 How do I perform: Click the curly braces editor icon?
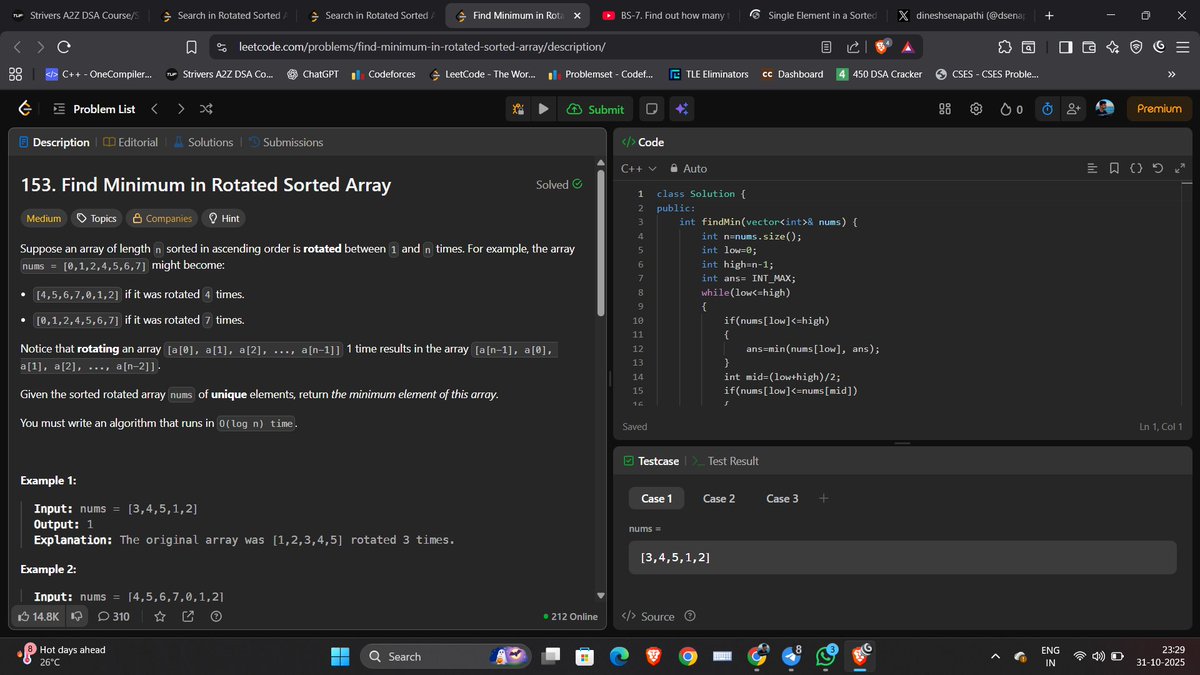pyautogui.click(x=1136, y=168)
